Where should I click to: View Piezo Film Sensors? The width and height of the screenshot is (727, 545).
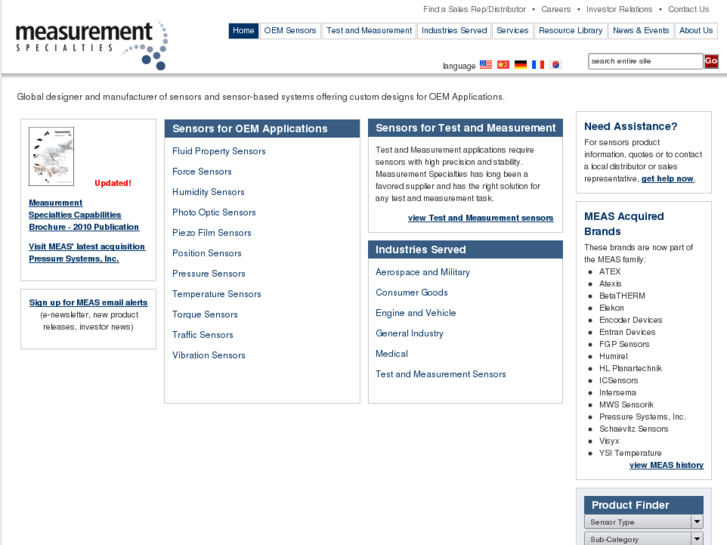(211, 233)
